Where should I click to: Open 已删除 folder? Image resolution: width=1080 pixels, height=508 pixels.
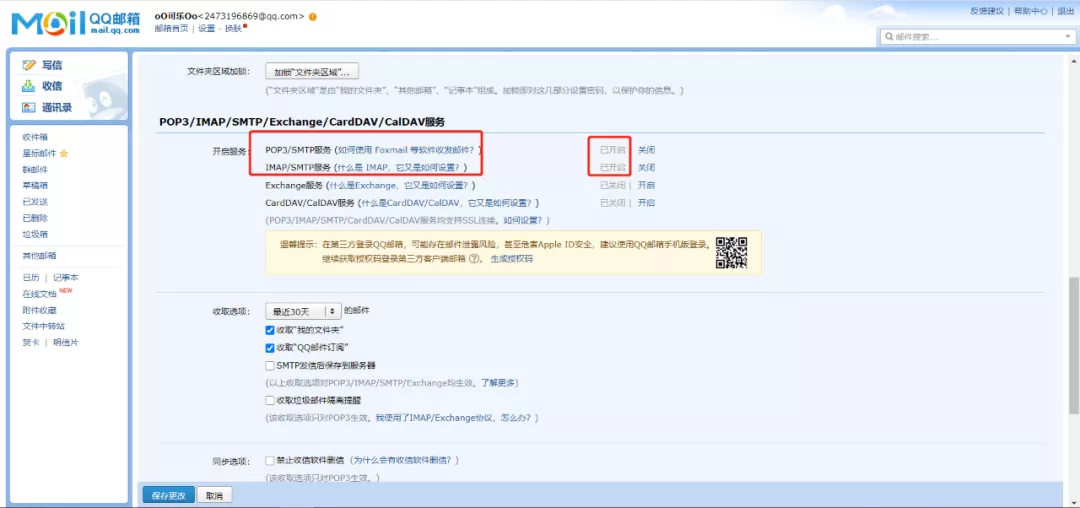35,218
